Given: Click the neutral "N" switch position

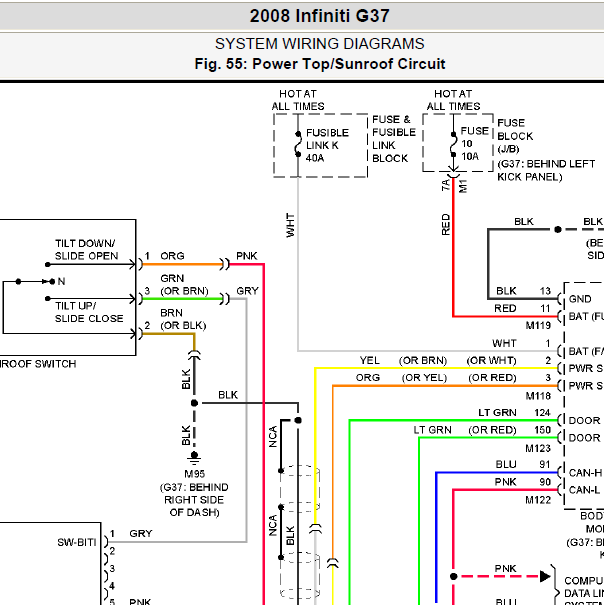Looking at the screenshot, I should click(61, 281).
